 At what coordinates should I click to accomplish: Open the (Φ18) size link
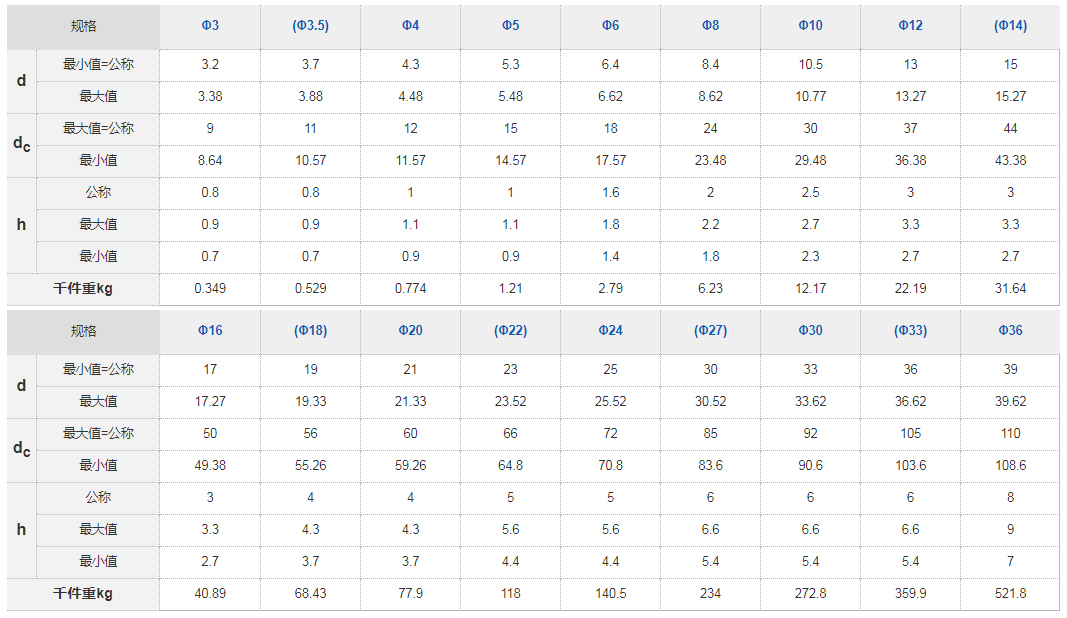click(x=310, y=330)
